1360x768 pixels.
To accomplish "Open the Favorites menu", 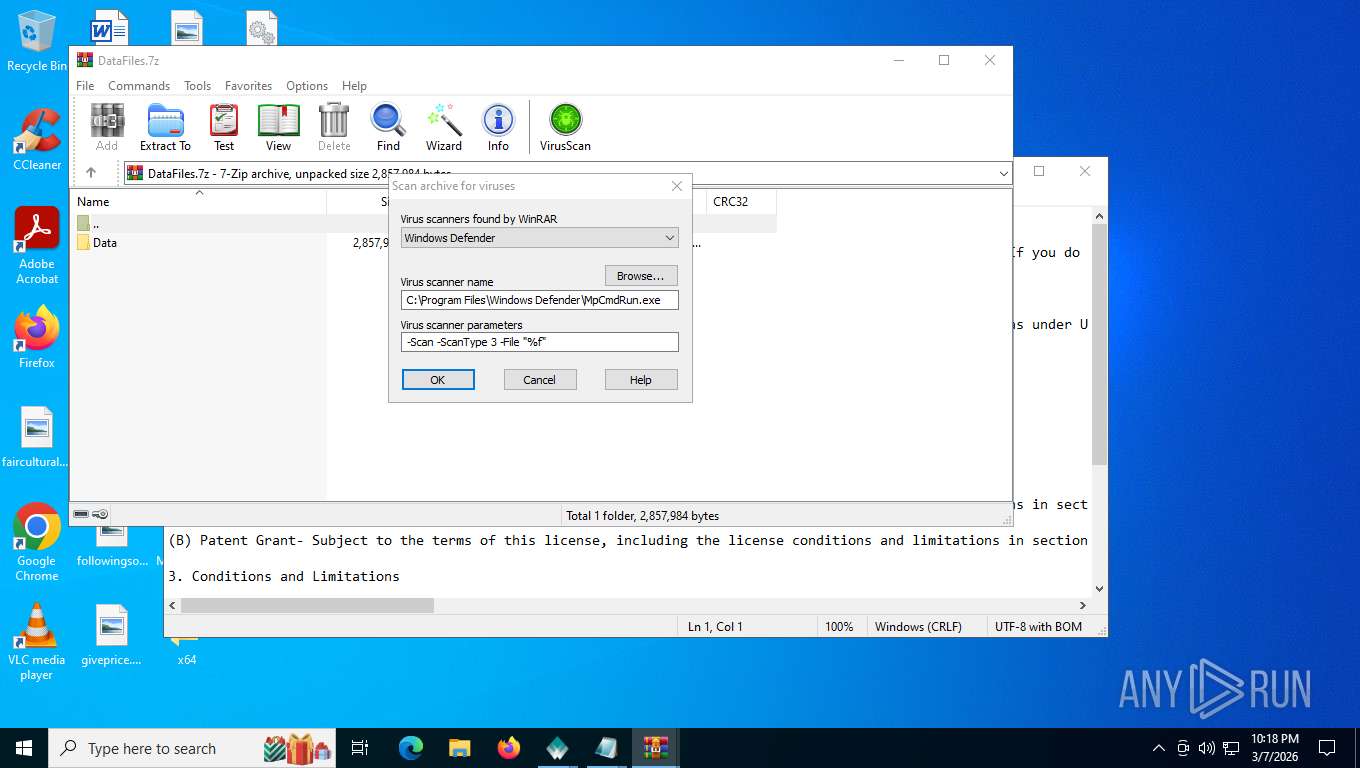I will point(248,86).
